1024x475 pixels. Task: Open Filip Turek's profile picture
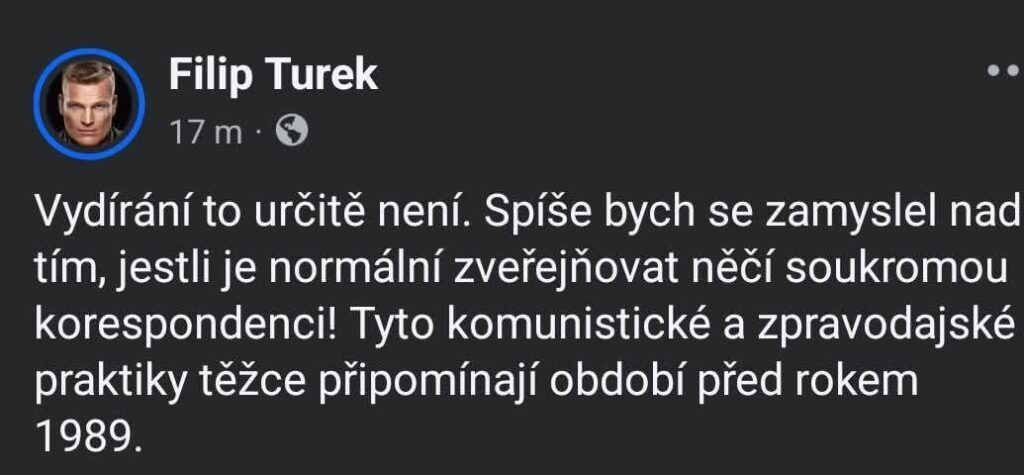pyautogui.click(x=89, y=102)
